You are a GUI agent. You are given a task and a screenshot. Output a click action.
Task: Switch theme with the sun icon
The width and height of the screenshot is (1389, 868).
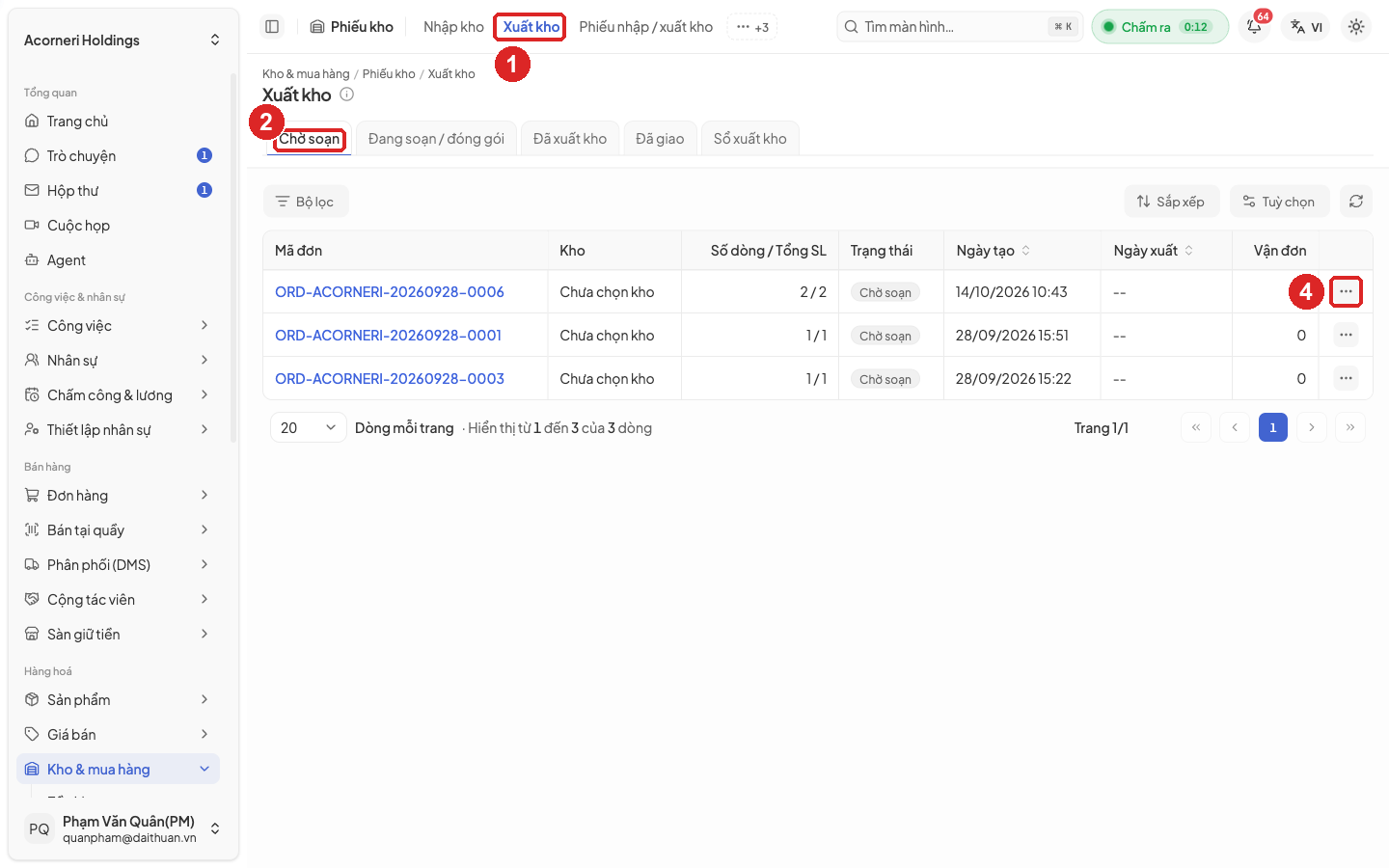pos(1356,27)
